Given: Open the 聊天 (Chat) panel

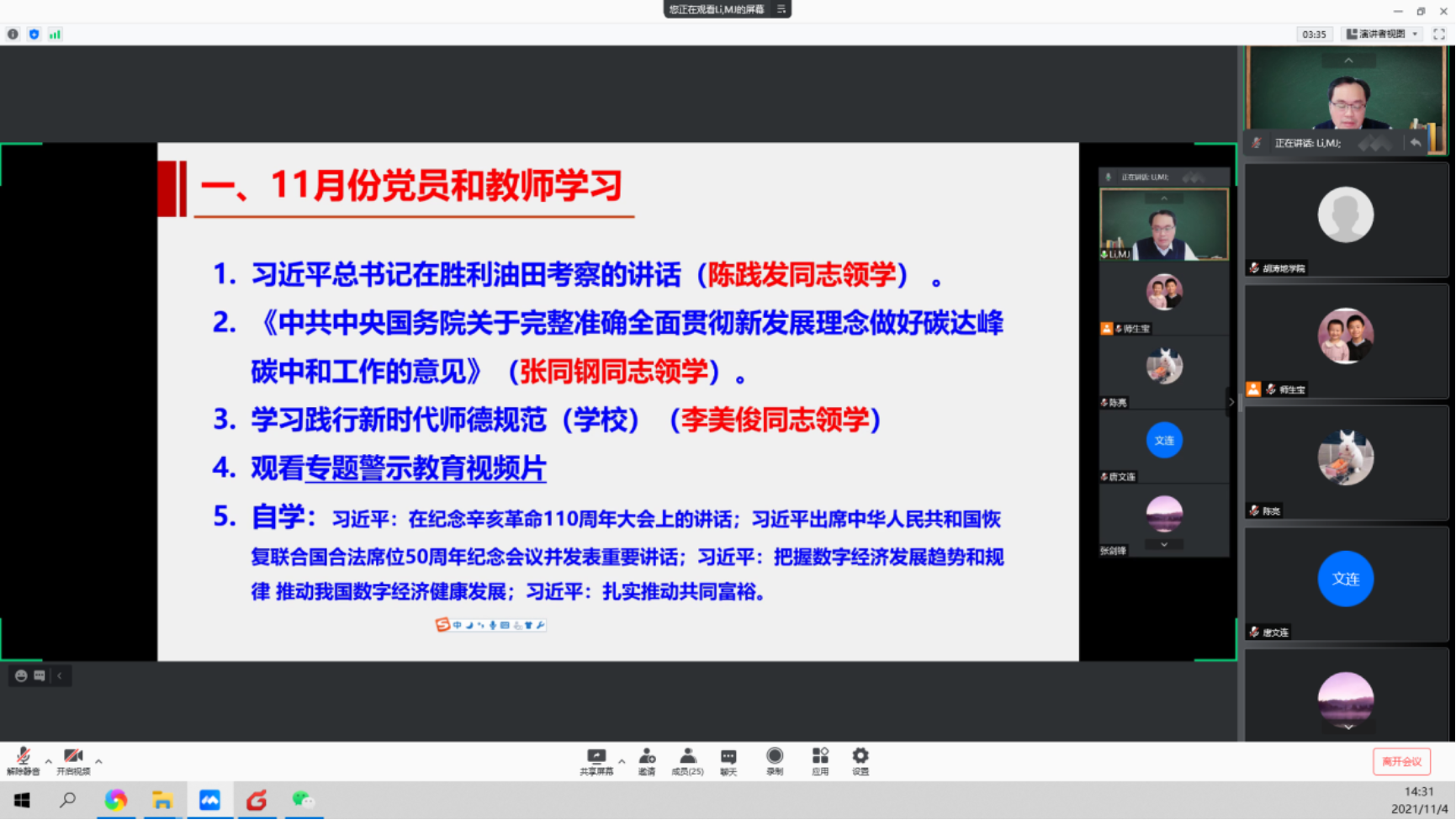Looking at the screenshot, I should click(728, 760).
